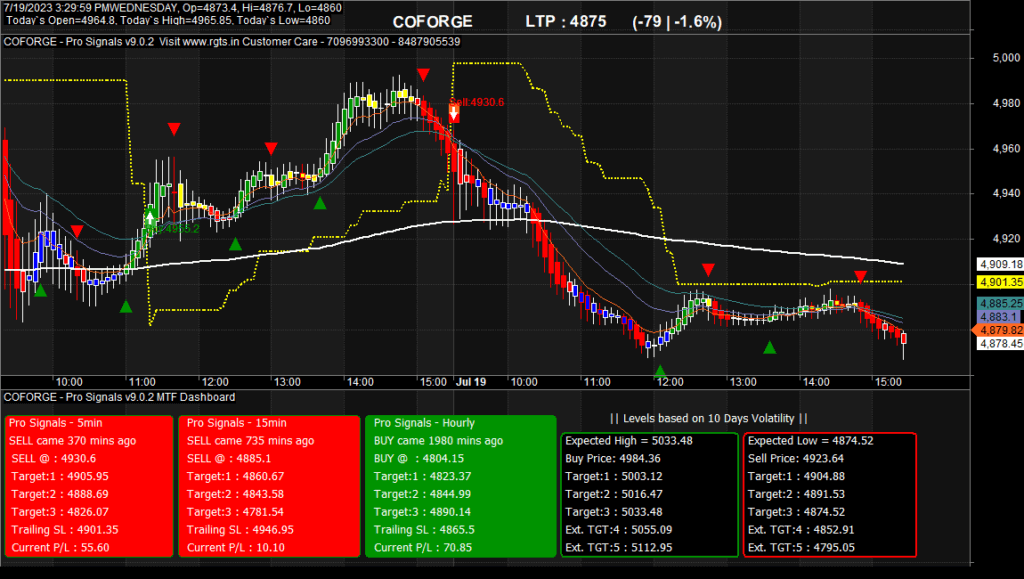The height and width of the screenshot is (579, 1024).
Task: Click 'Buy Price: 4984.36'
Action: (613, 458)
